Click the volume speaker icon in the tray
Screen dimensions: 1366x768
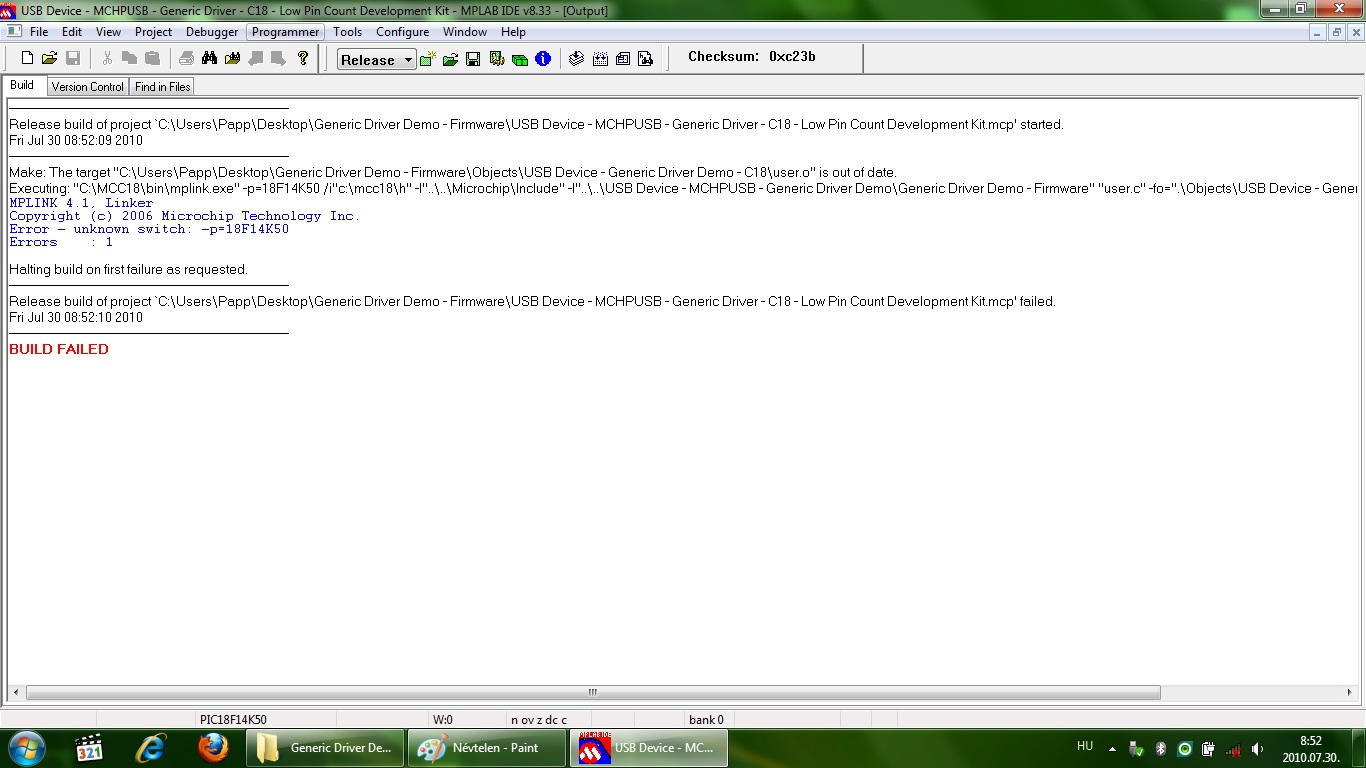1257,748
